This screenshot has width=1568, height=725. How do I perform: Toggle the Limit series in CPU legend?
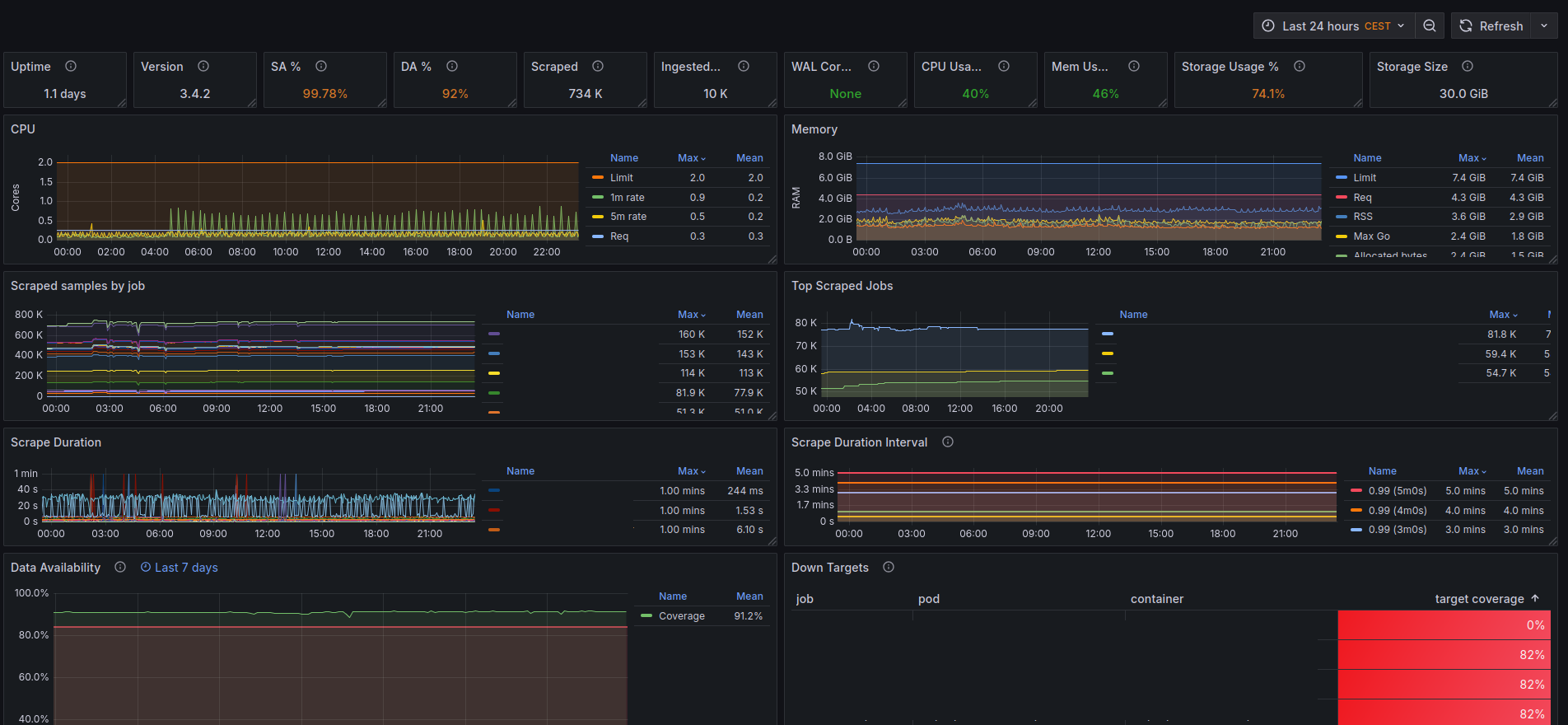pos(622,178)
